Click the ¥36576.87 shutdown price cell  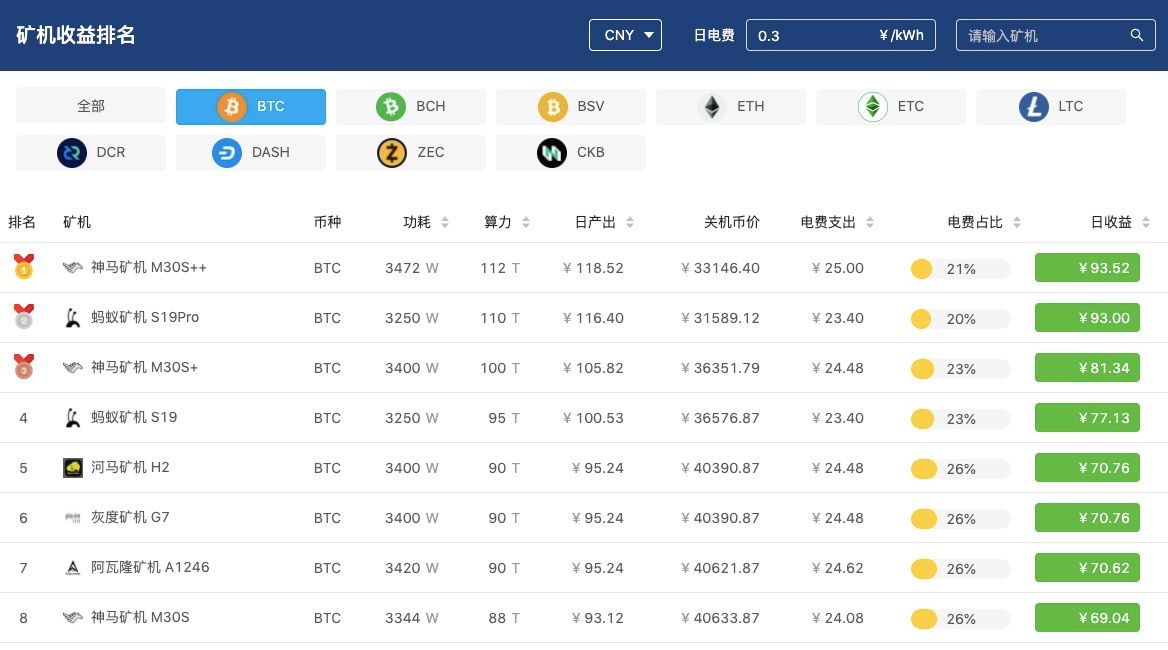(720, 418)
